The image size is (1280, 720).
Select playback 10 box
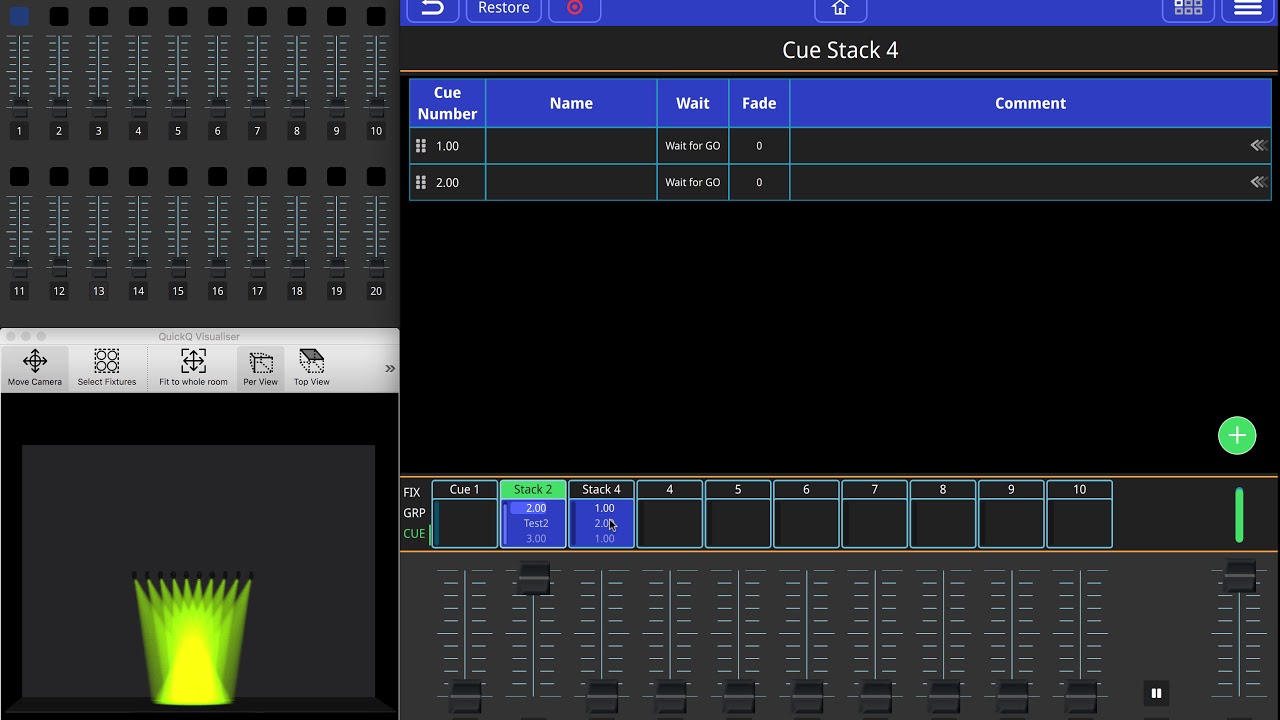tap(1079, 514)
